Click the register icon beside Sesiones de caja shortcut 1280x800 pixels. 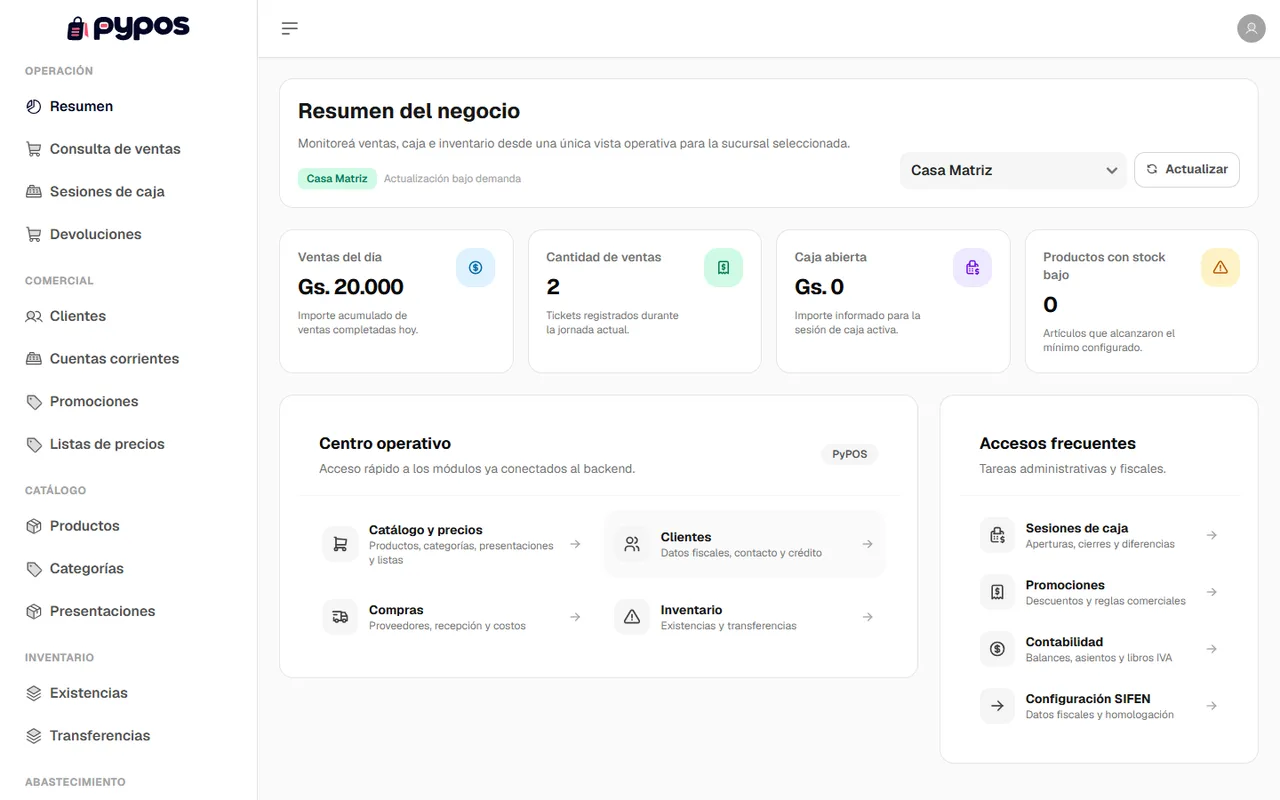[997, 535]
